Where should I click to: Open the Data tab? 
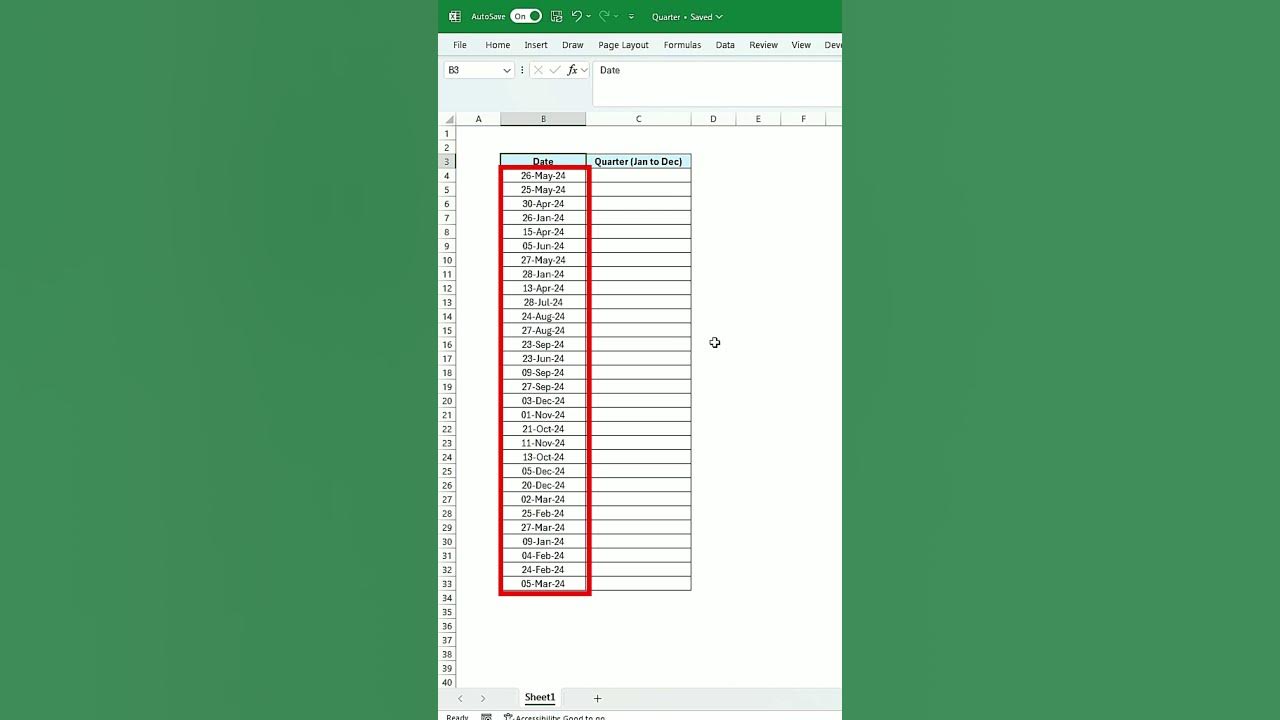[725, 45]
